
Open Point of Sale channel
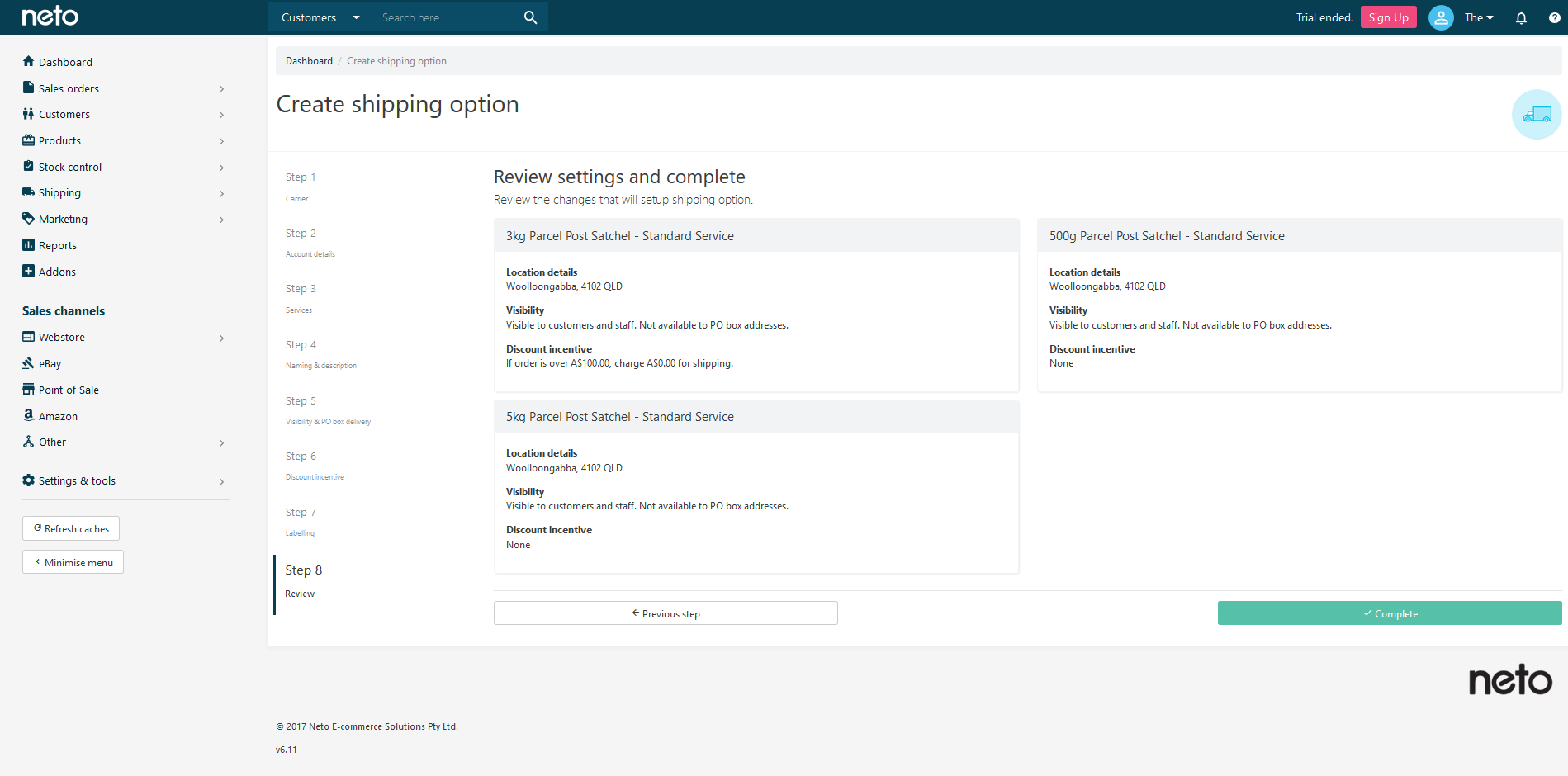[x=69, y=390]
